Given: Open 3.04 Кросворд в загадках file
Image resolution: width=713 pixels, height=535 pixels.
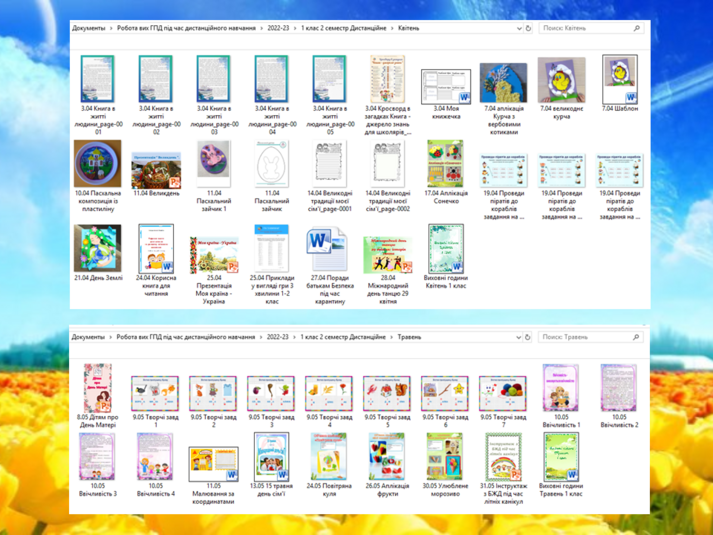Looking at the screenshot, I should [387, 95].
